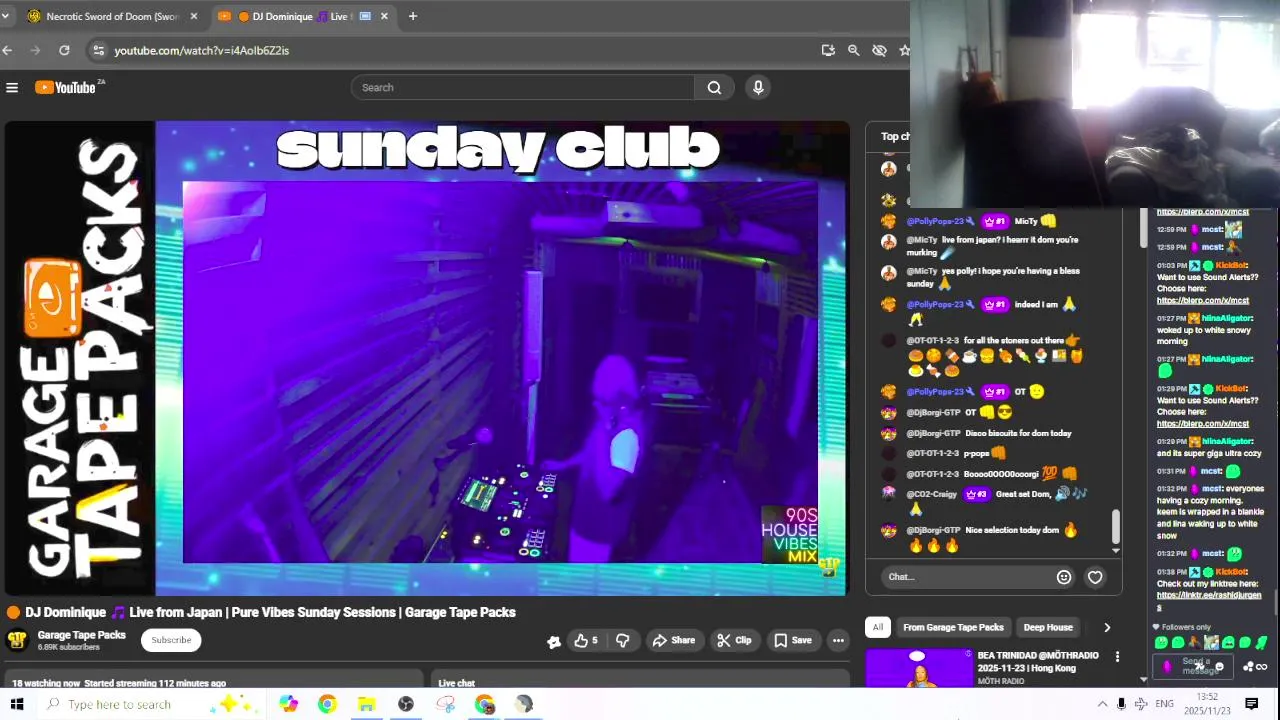Go back with browser back arrow

pos(7,50)
